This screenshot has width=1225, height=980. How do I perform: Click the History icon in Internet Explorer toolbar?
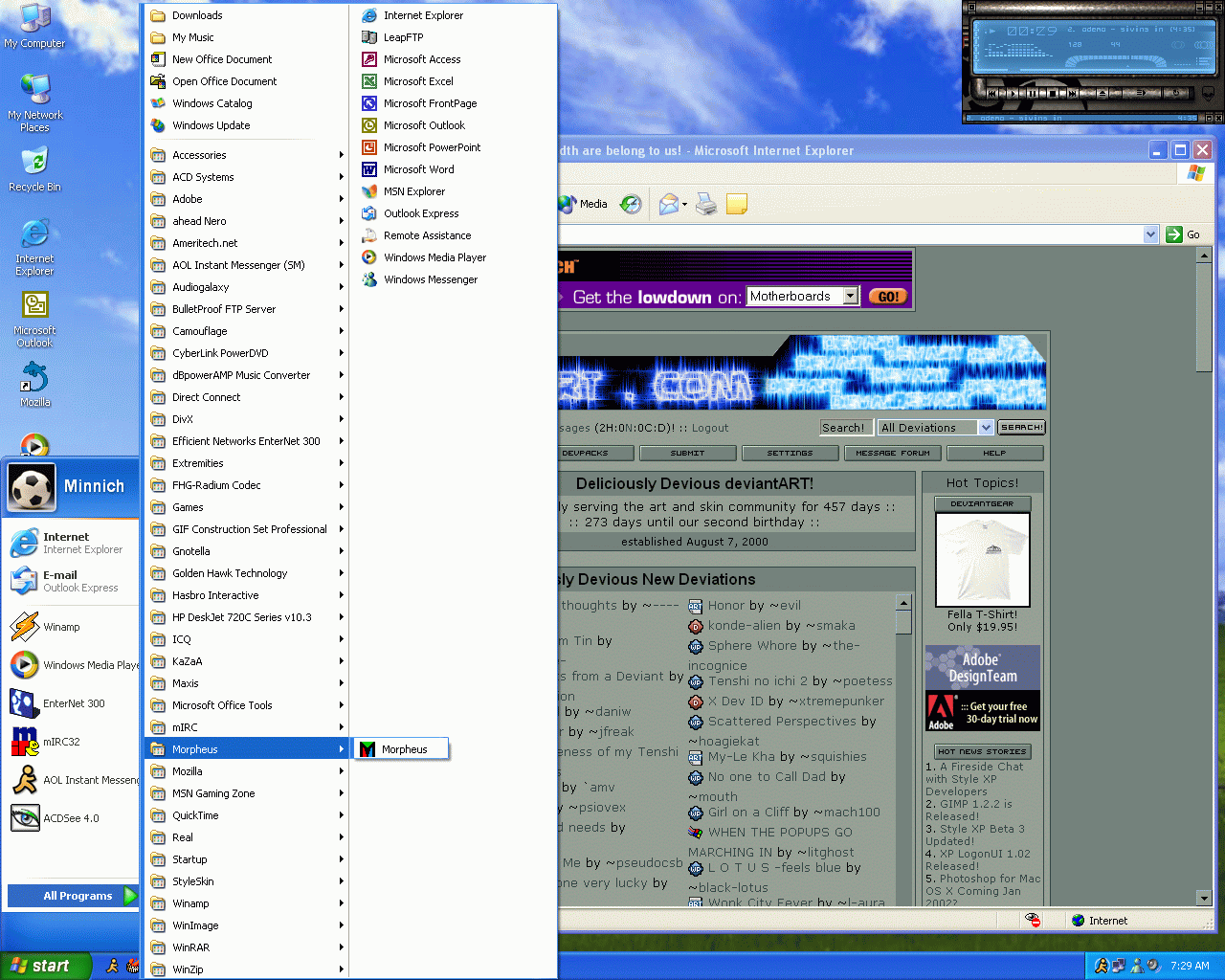(x=631, y=204)
